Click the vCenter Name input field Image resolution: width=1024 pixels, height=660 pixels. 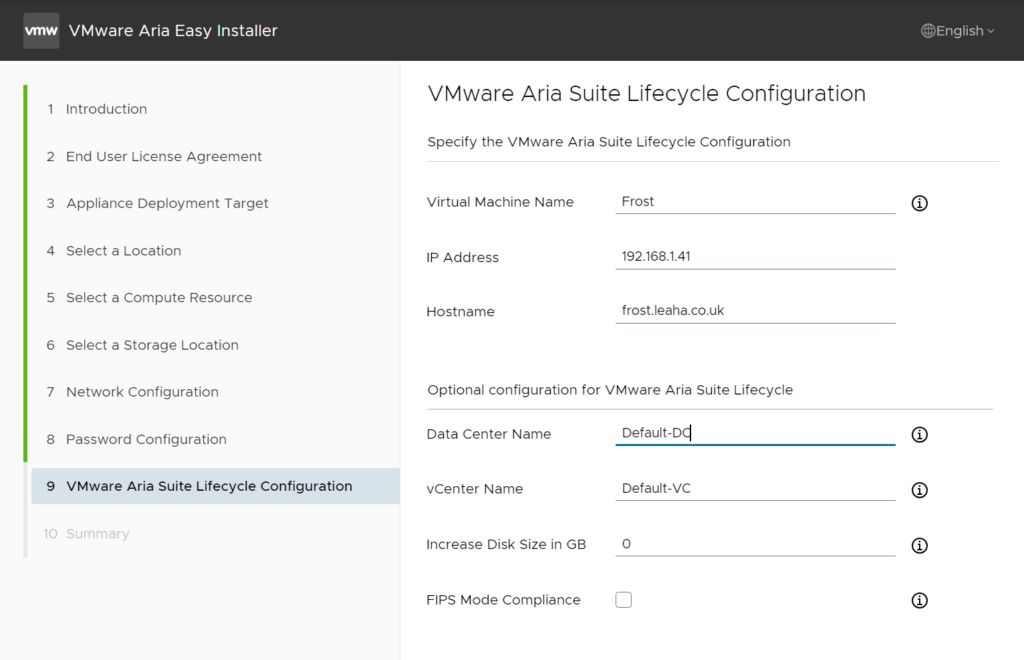click(x=755, y=488)
